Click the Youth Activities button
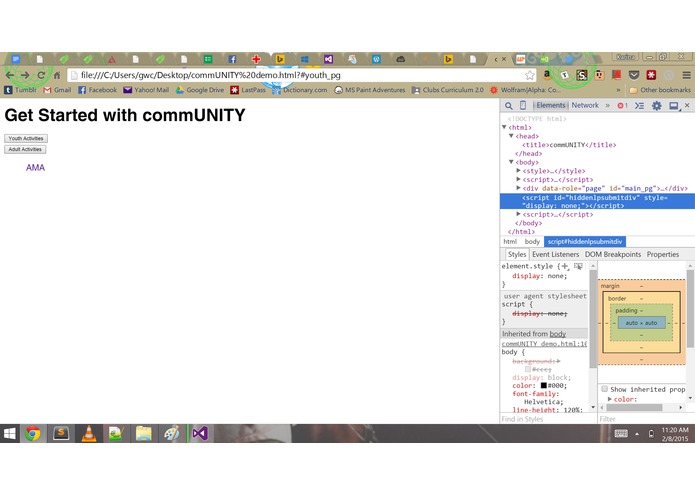695x494 pixels. 26,139
